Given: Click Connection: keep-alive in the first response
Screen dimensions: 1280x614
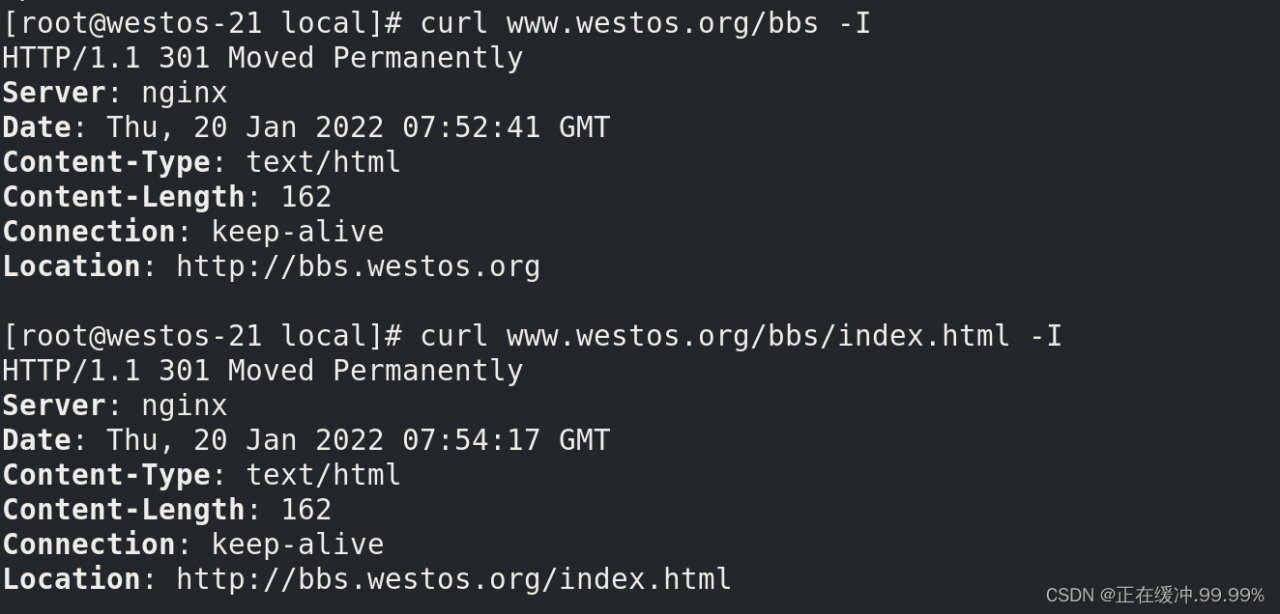Looking at the screenshot, I should click(192, 232).
